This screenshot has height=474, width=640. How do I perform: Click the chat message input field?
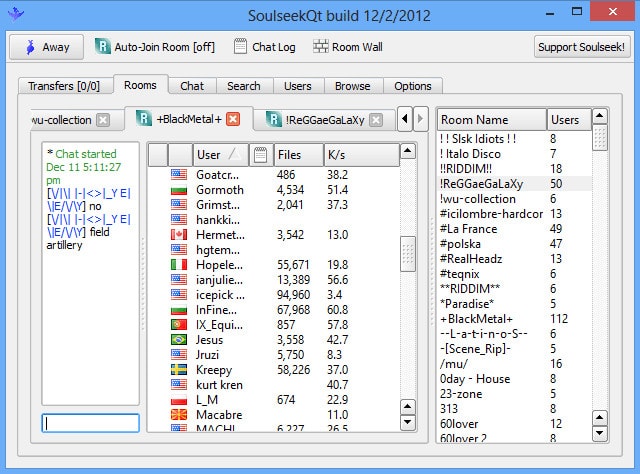coord(91,423)
